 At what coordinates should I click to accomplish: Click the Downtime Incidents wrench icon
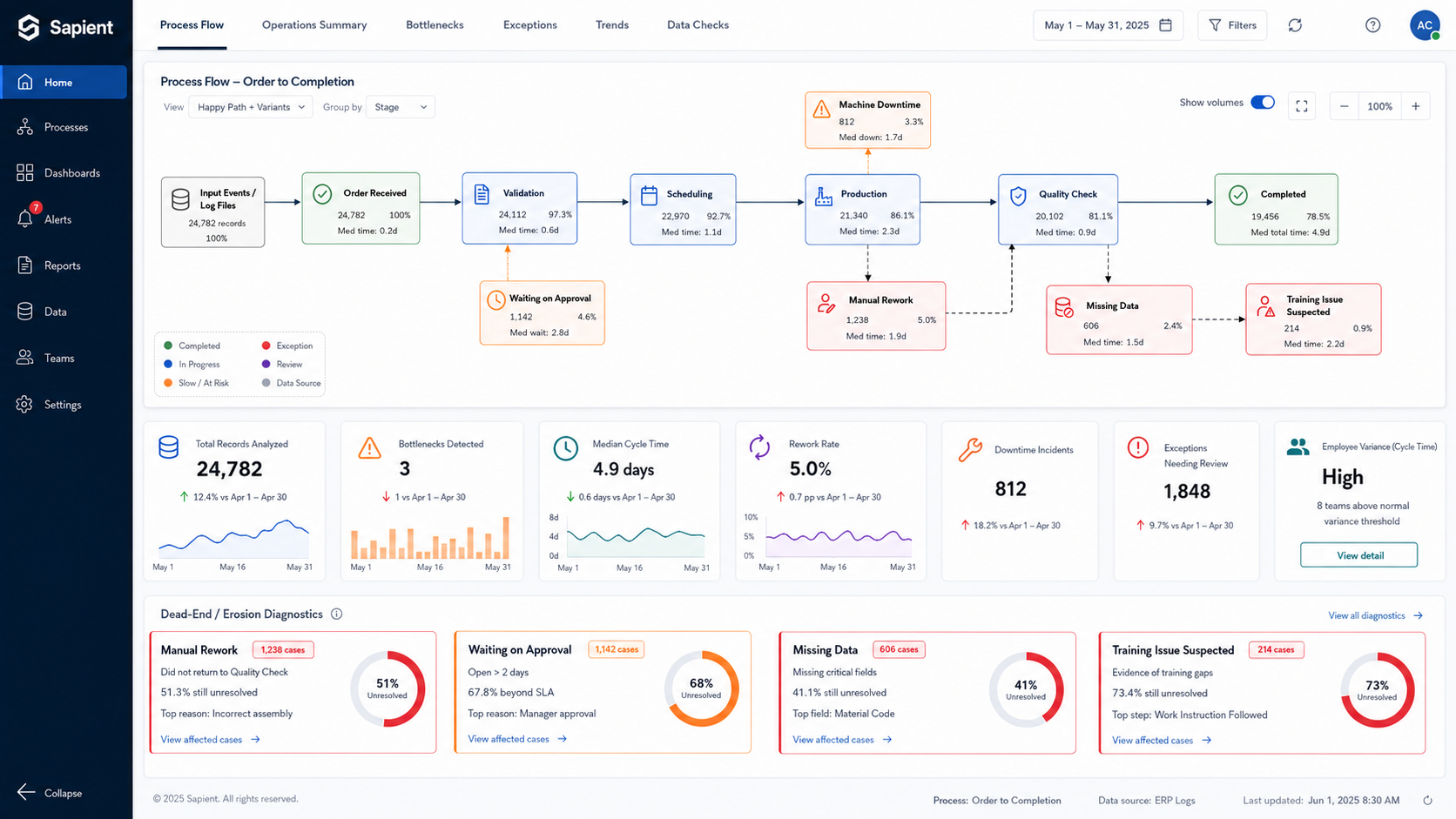coord(970,450)
